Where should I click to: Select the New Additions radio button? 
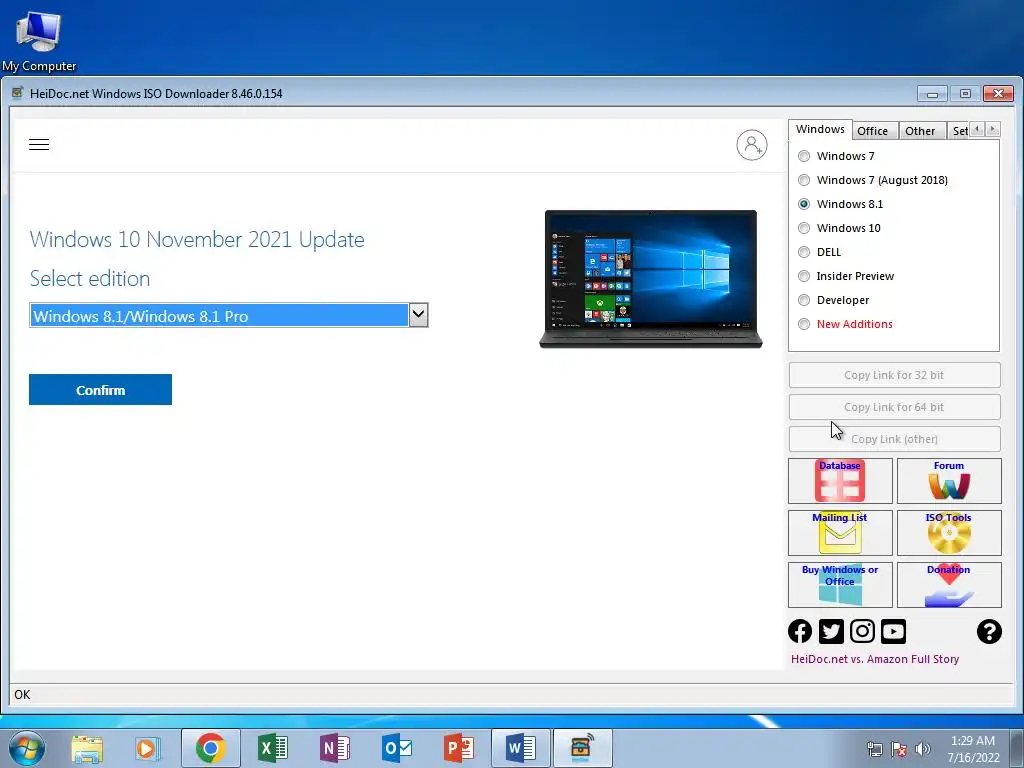coord(804,324)
